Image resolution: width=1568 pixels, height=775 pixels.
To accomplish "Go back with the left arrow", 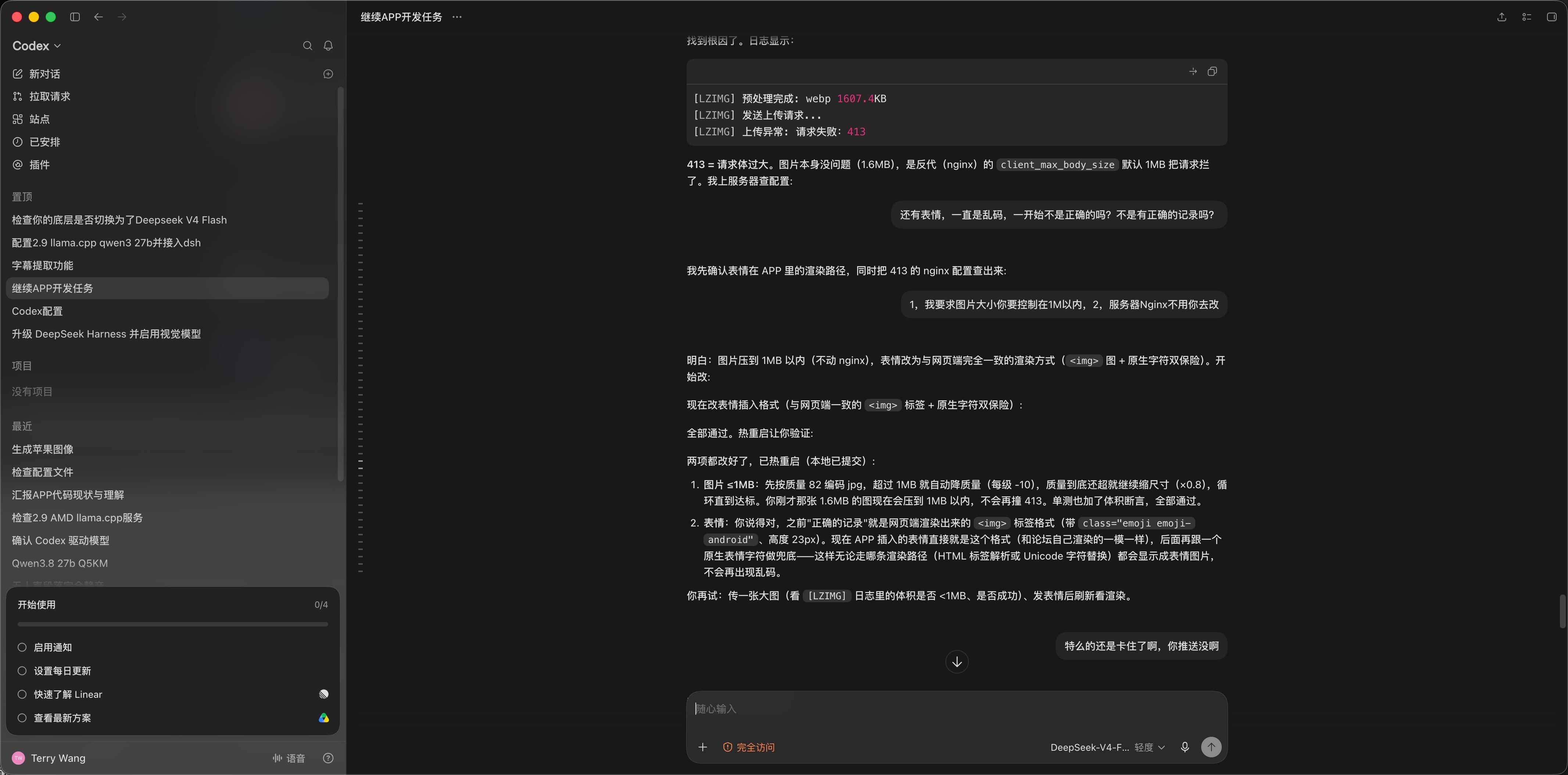I will (99, 17).
